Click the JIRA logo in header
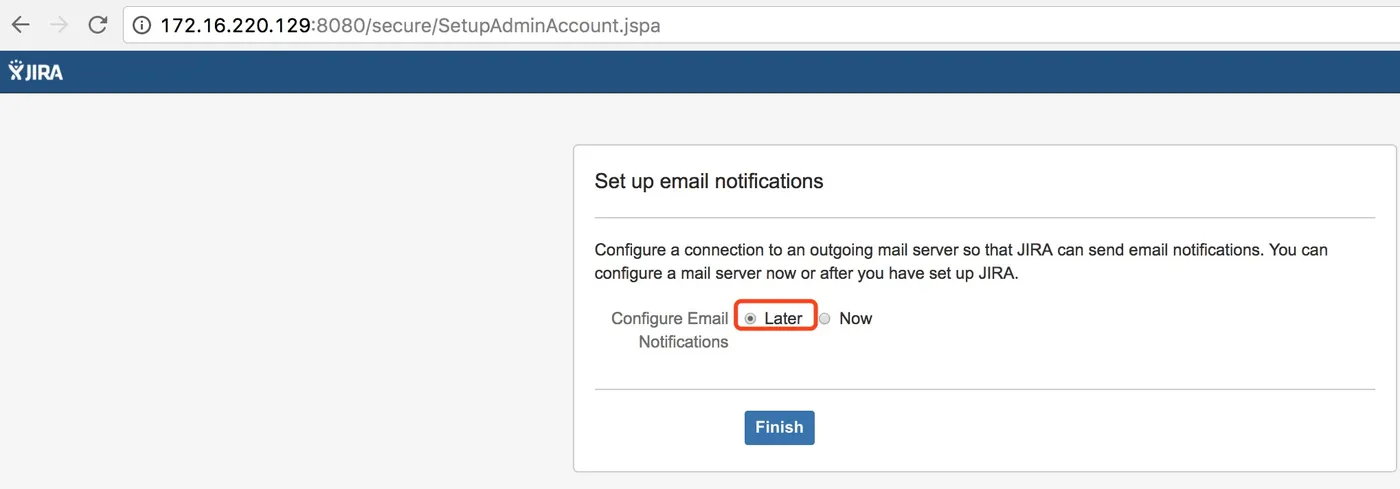Screen dimensions: 1400x489 point(36,71)
